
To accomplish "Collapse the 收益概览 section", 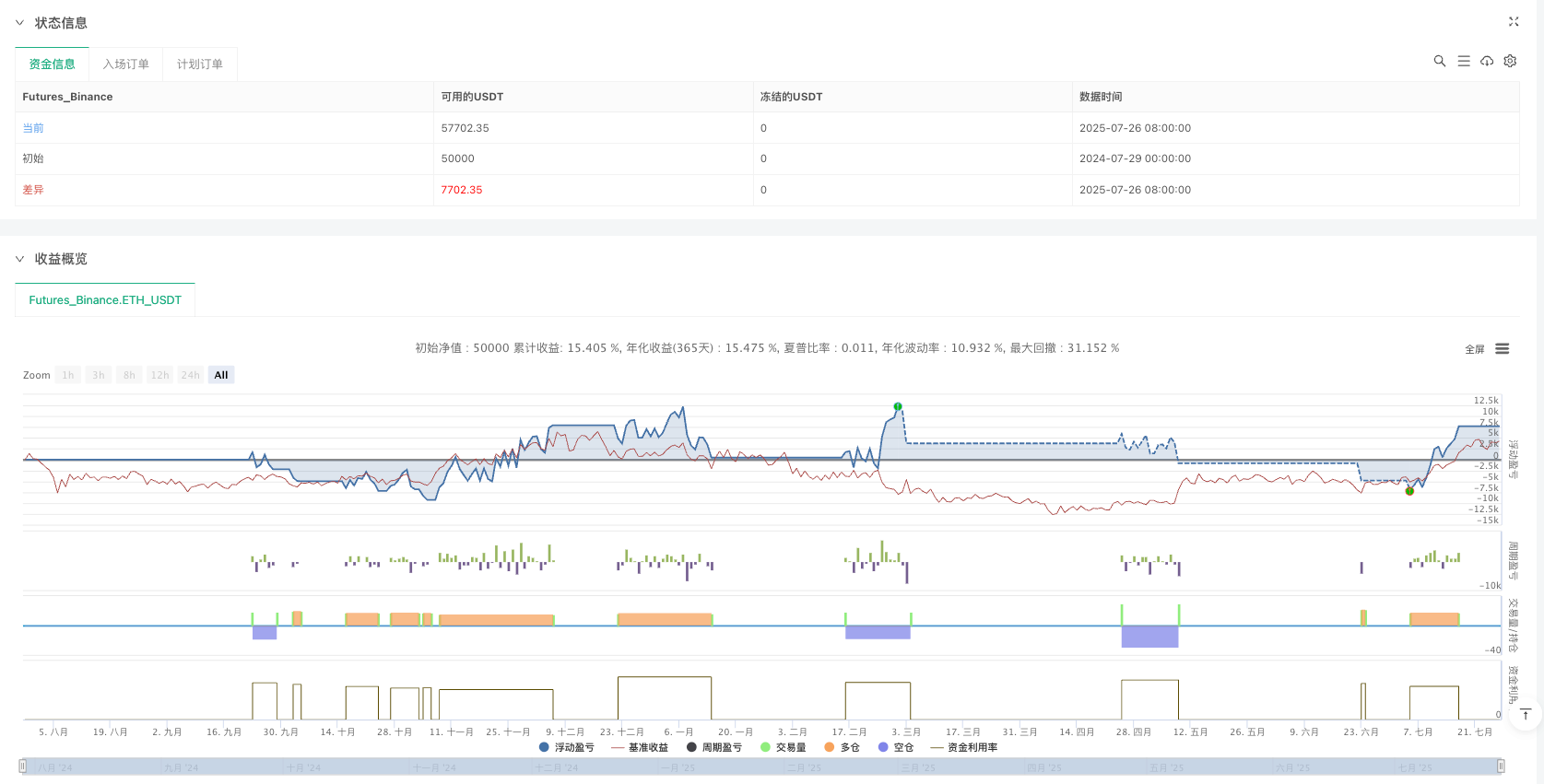I will click(x=20, y=259).
